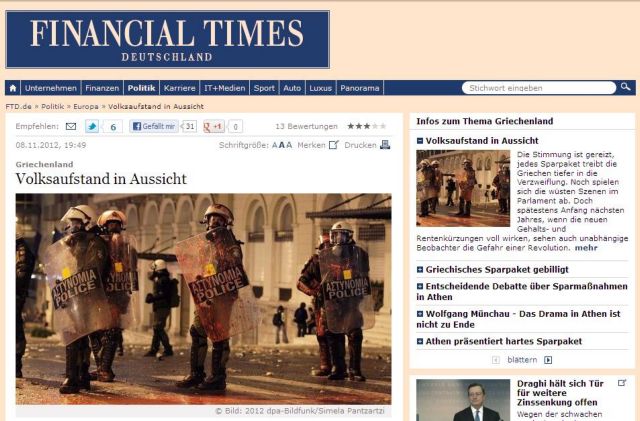Image resolution: width=640 pixels, height=421 pixels.
Task: Open Draghi hält sich Tür headline
Action: [562, 393]
